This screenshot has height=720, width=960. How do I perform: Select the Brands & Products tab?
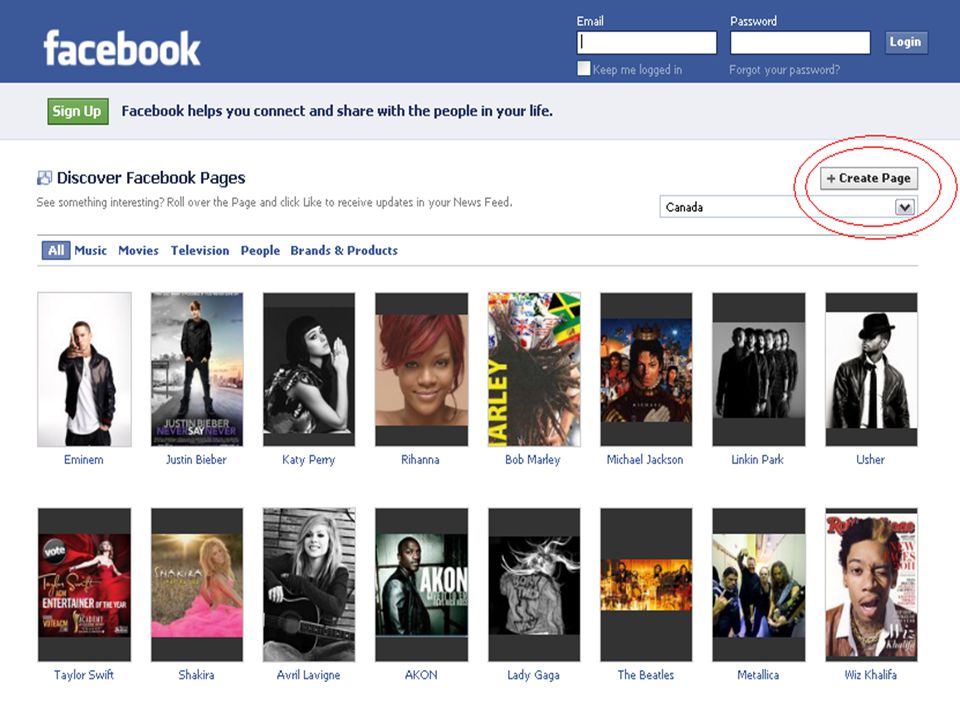click(x=344, y=250)
